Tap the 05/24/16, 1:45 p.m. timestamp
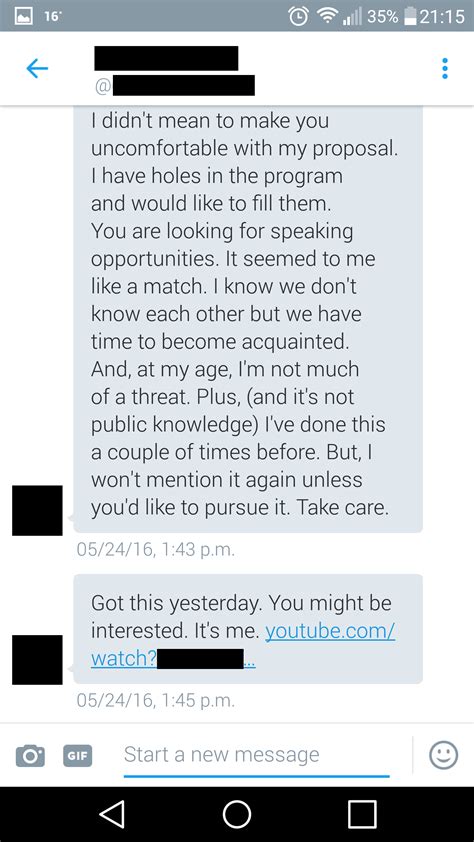The image size is (474, 842). [x=156, y=700]
